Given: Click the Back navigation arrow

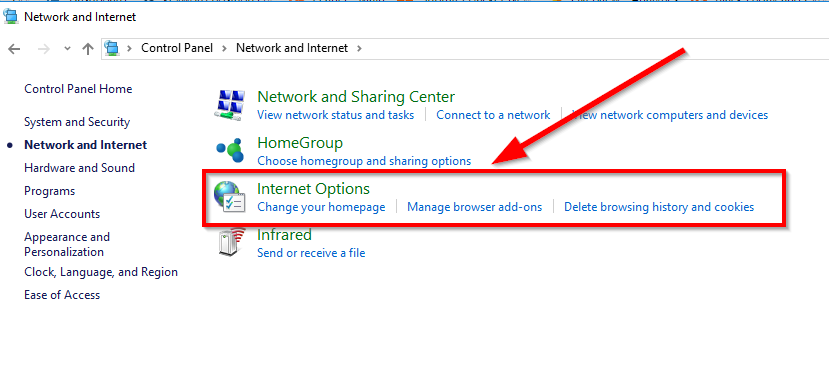Looking at the screenshot, I should tap(14, 49).
